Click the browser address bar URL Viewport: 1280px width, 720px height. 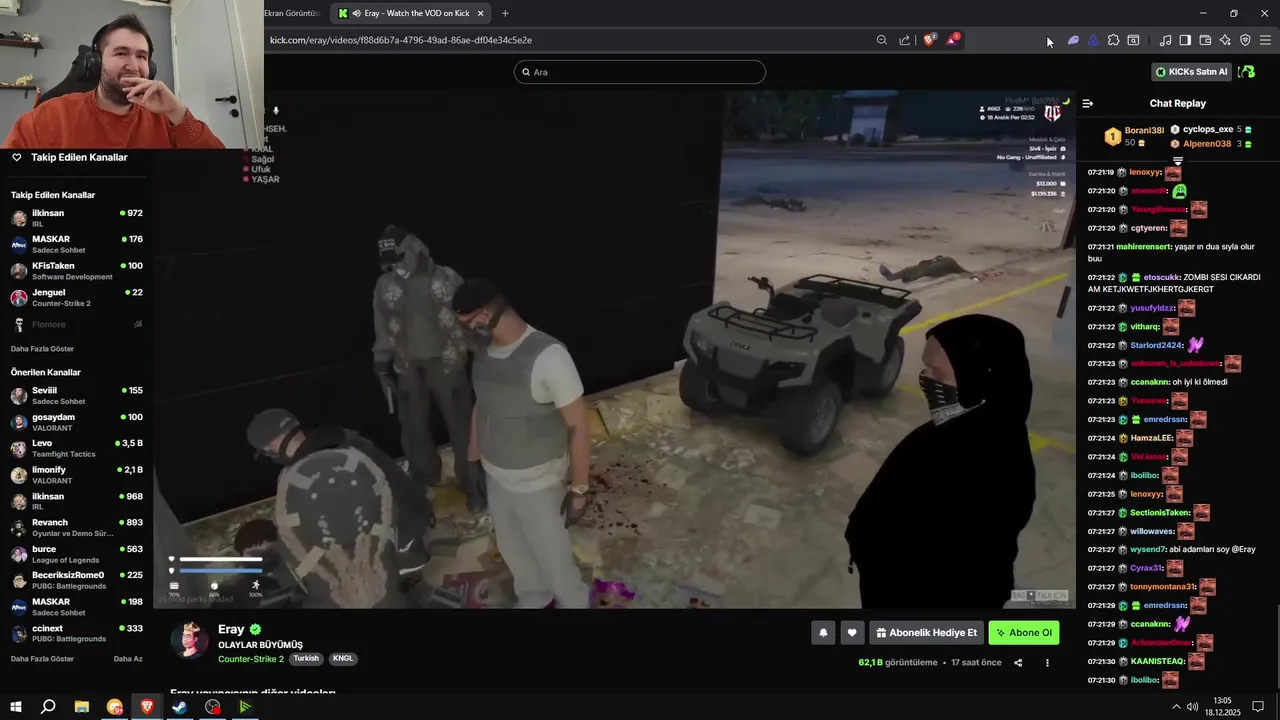coord(401,40)
